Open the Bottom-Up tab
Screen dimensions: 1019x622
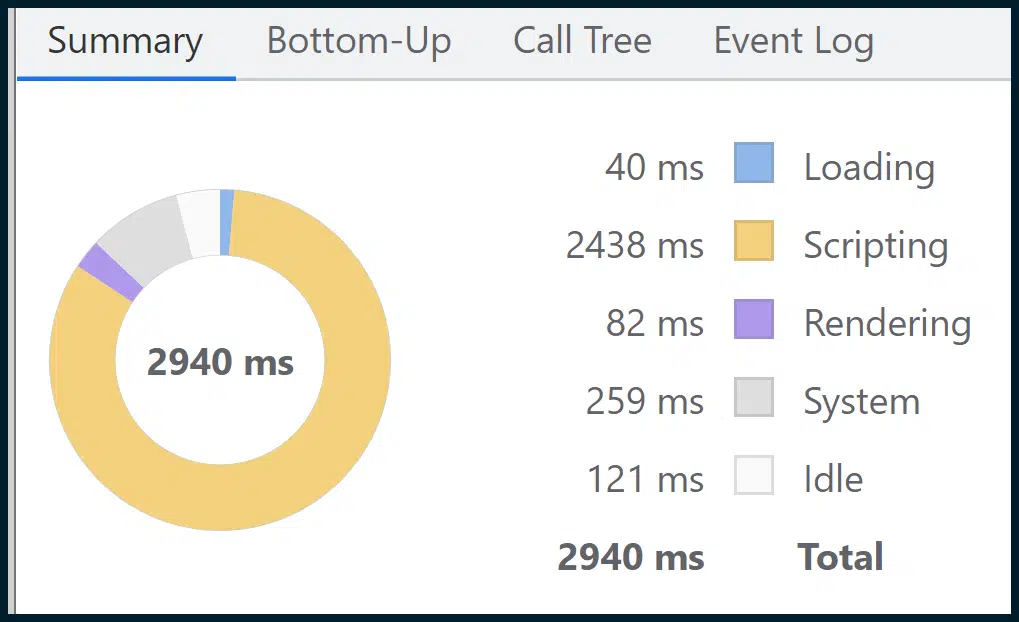click(x=359, y=42)
